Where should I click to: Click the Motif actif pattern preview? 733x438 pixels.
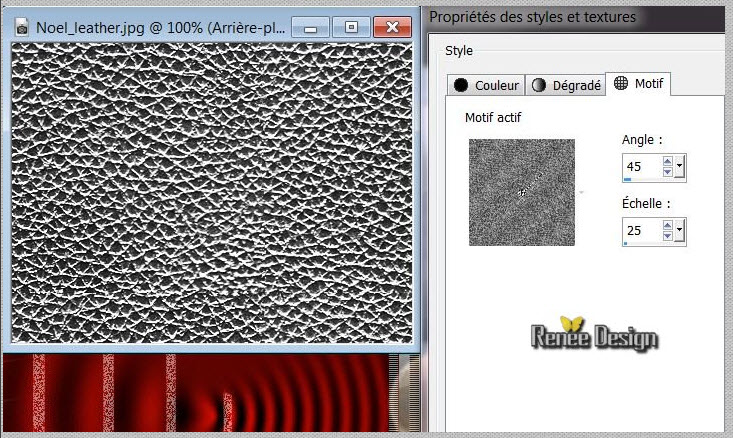click(522, 192)
